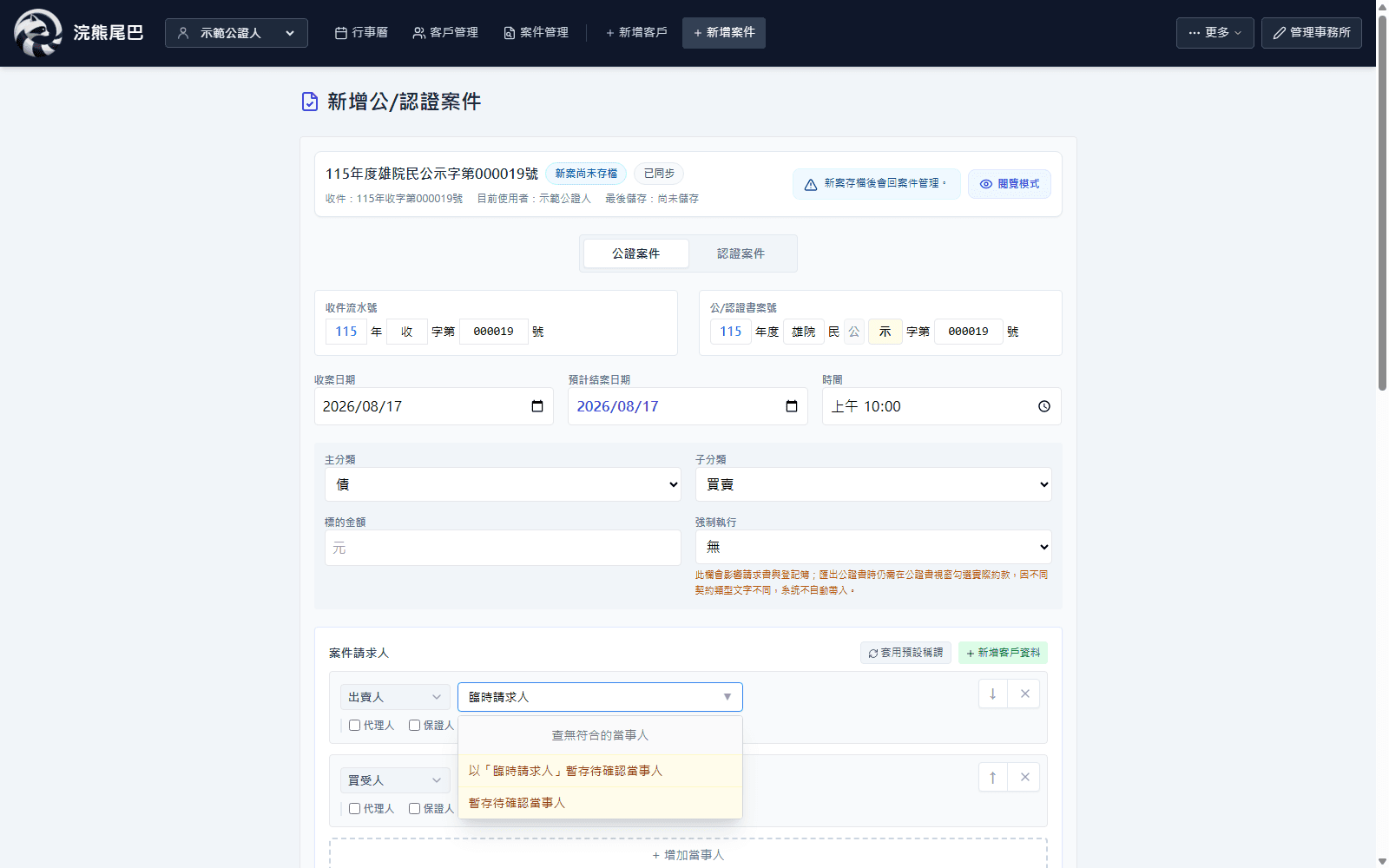Click the 管理事務所 button
Screen dimensions: 1389x868
1311,33
